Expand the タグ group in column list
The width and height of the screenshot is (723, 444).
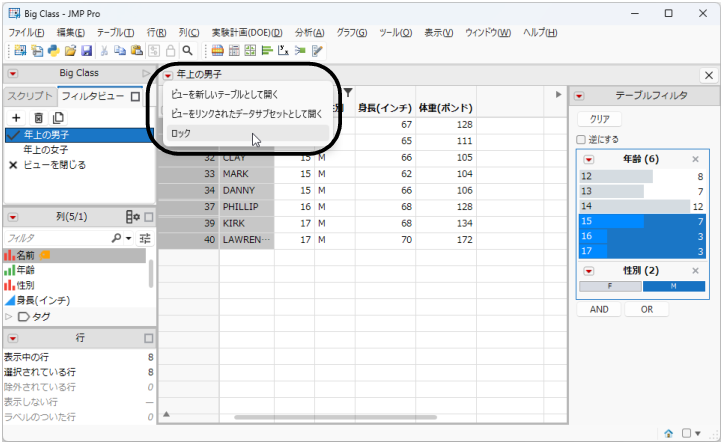point(8,317)
